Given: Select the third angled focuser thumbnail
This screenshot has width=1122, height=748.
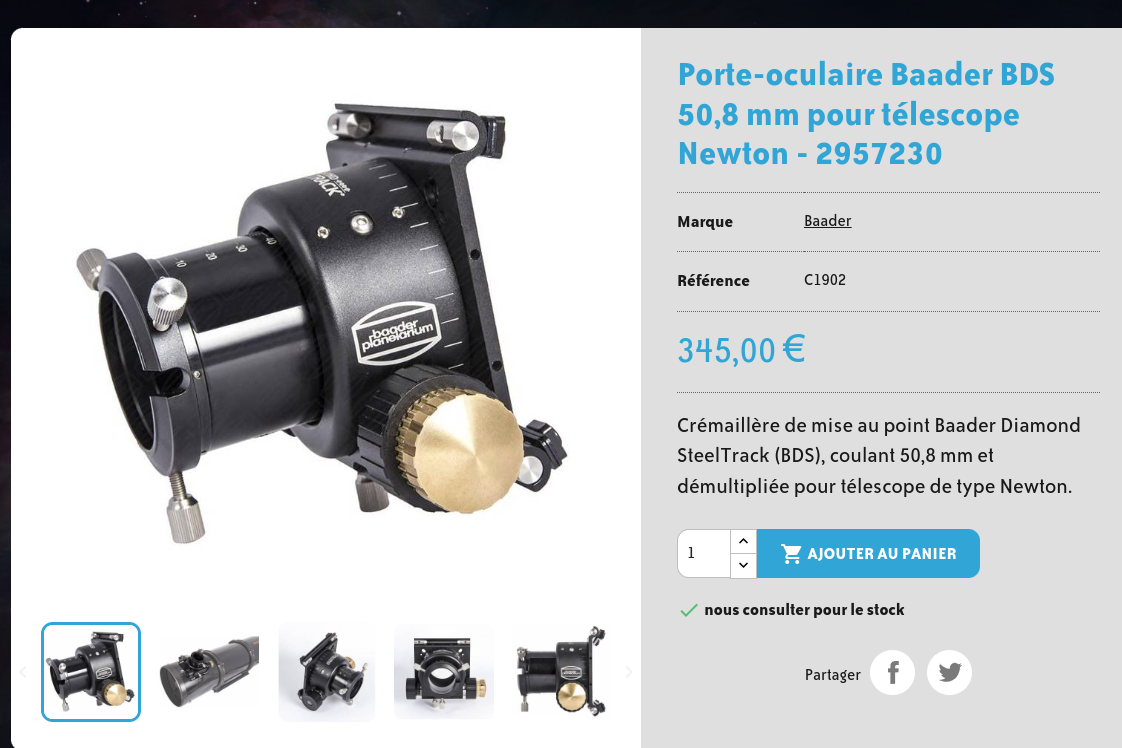Looking at the screenshot, I should (x=326, y=672).
